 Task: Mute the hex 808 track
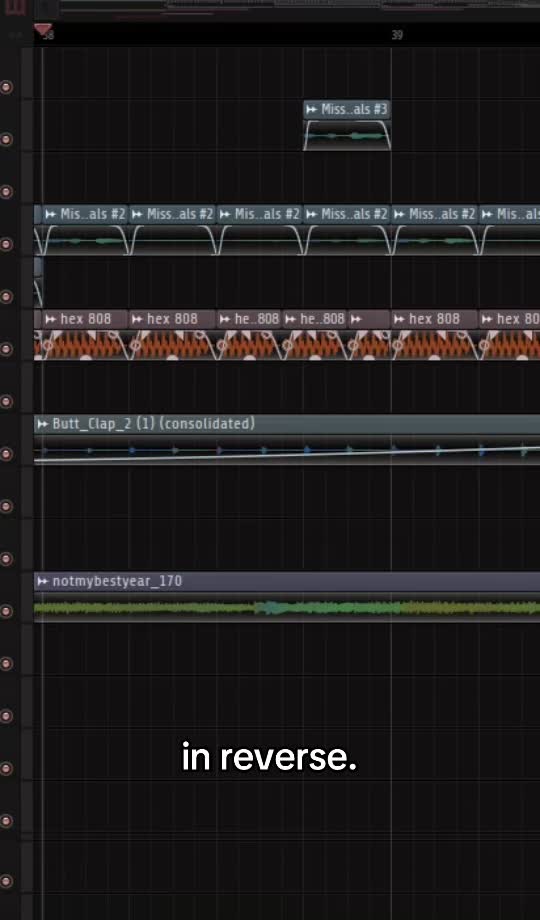pos(6,349)
